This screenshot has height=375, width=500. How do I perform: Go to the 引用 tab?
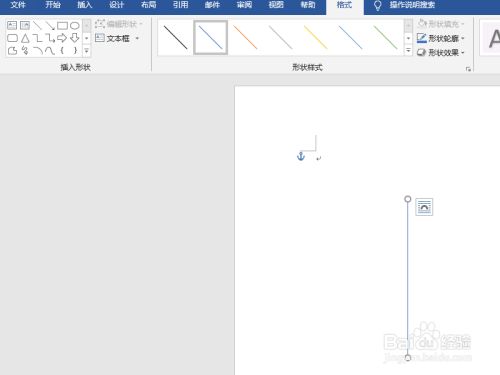(180, 5)
